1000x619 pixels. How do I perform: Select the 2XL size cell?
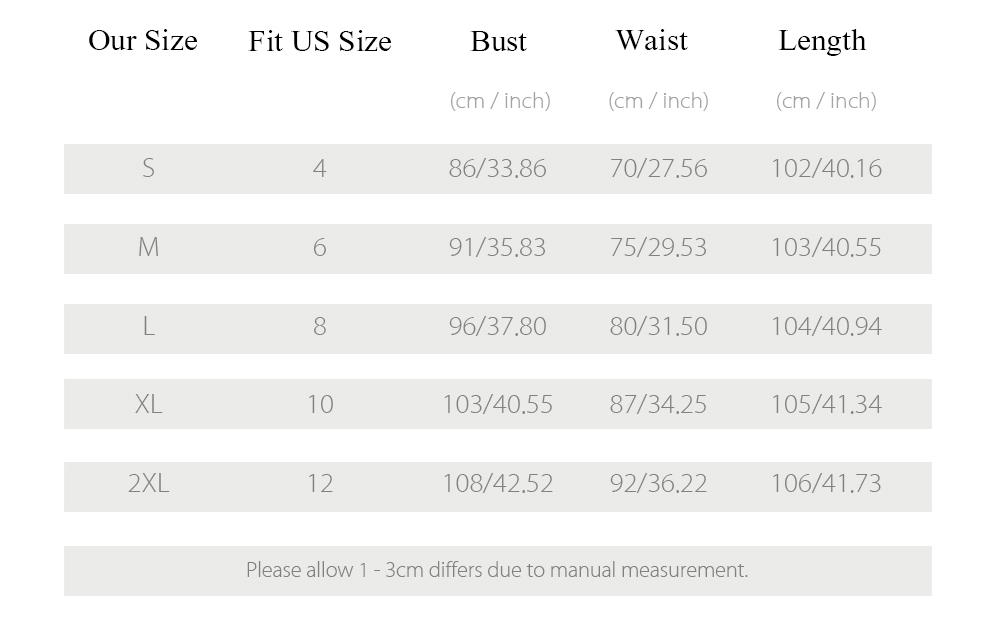[x=148, y=483]
